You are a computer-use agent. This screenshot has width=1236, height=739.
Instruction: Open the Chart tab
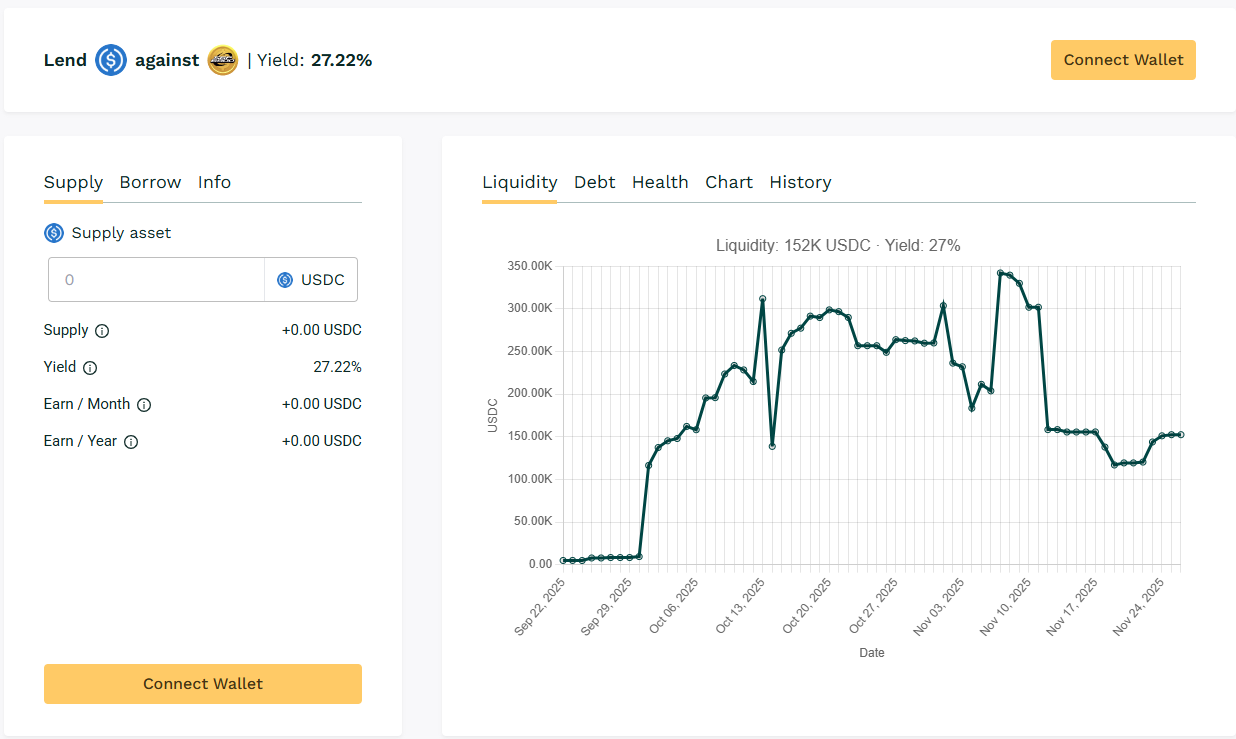pos(729,182)
